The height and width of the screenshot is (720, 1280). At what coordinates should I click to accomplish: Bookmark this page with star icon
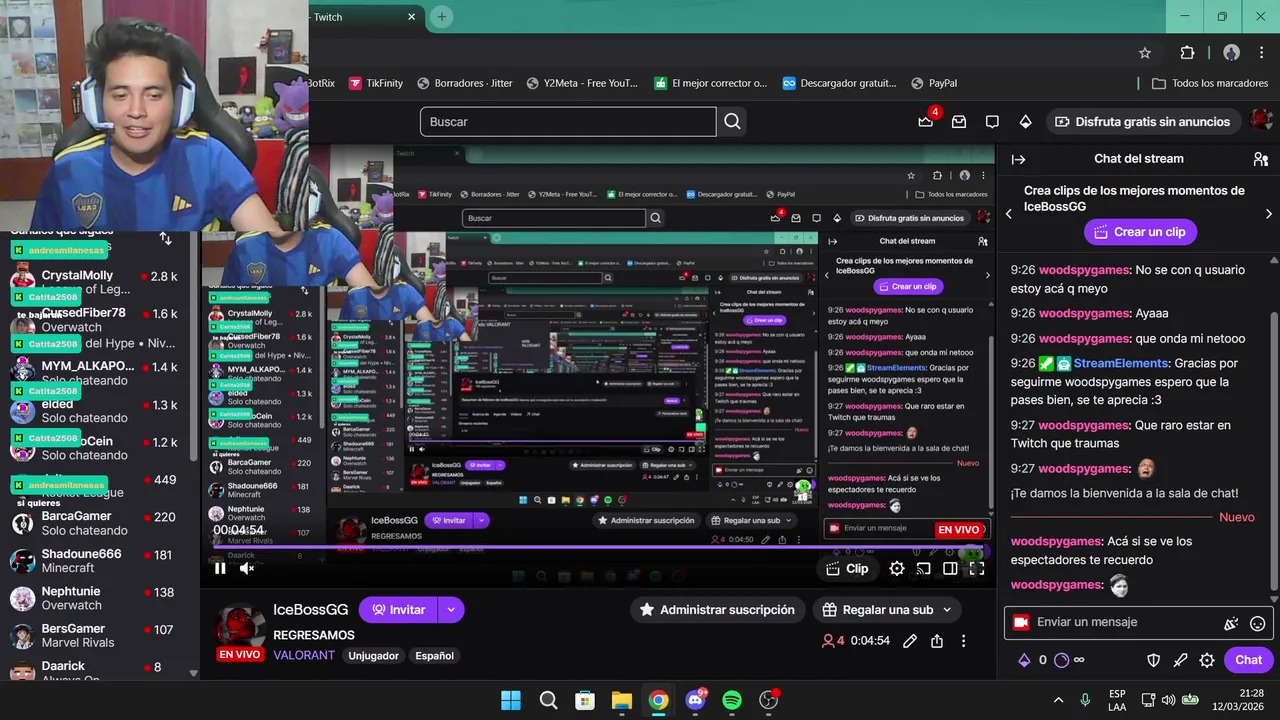(1145, 53)
